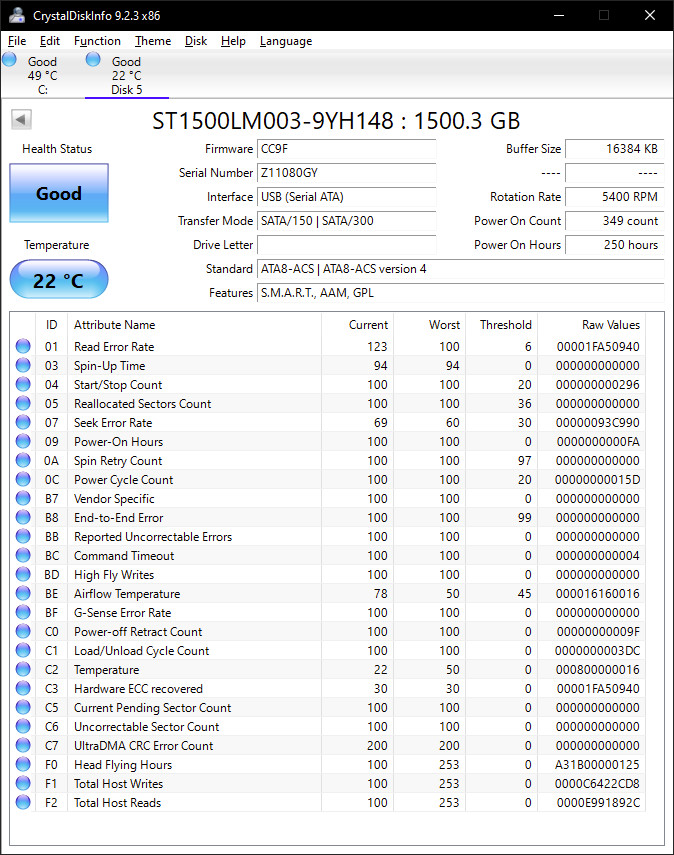Click status orb for Spin Retry Count
Image resolution: width=674 pixels, height=855 pixels.
pos(23,460)
